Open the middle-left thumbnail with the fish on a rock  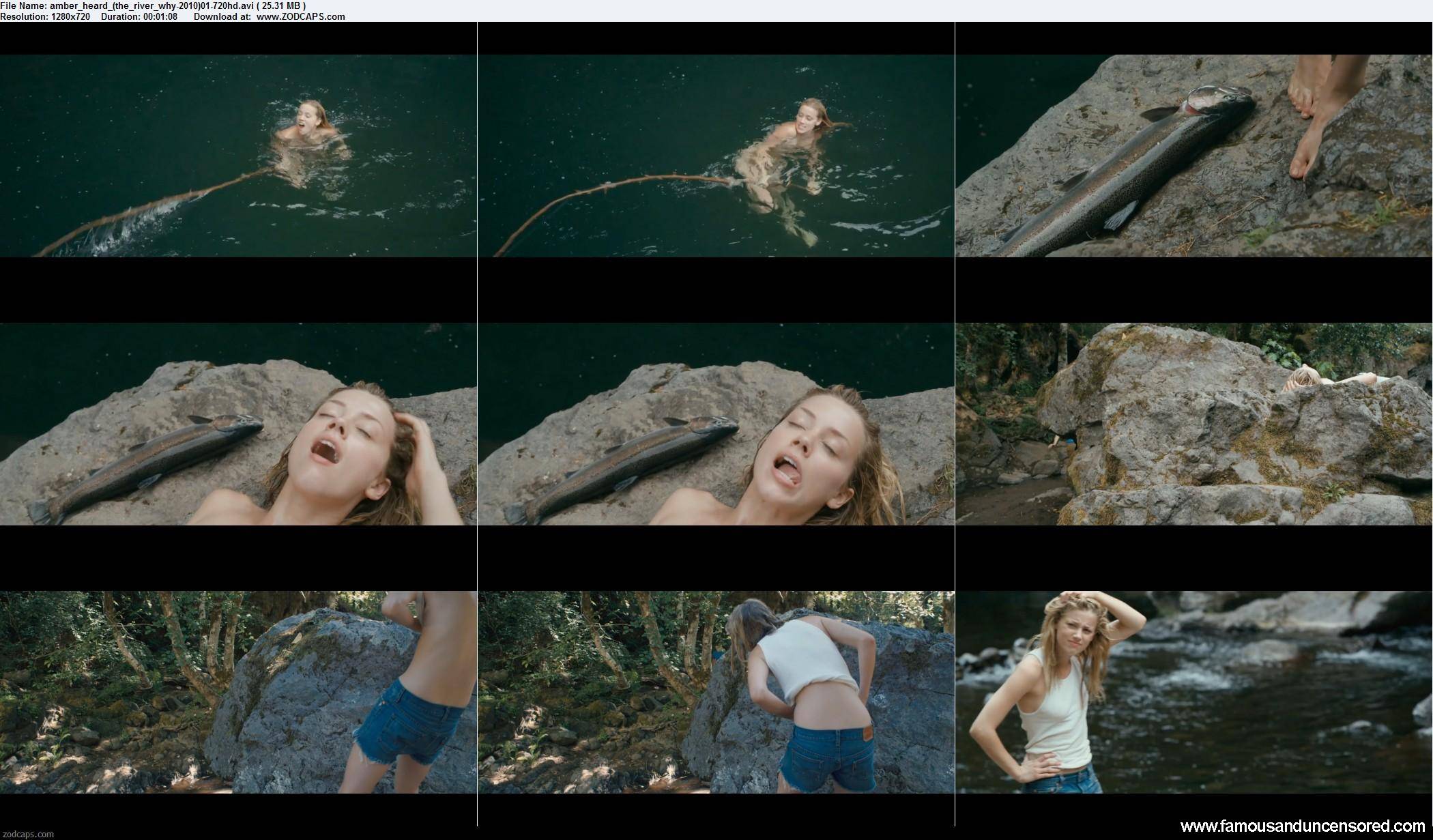point(238,424)
